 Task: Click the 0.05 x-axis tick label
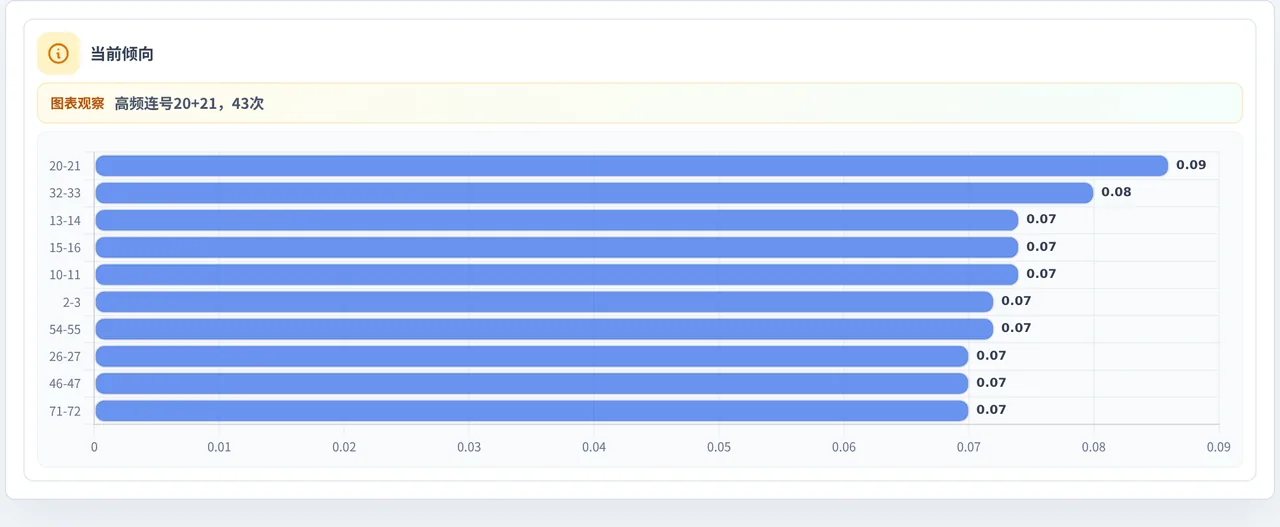point(719,447)
